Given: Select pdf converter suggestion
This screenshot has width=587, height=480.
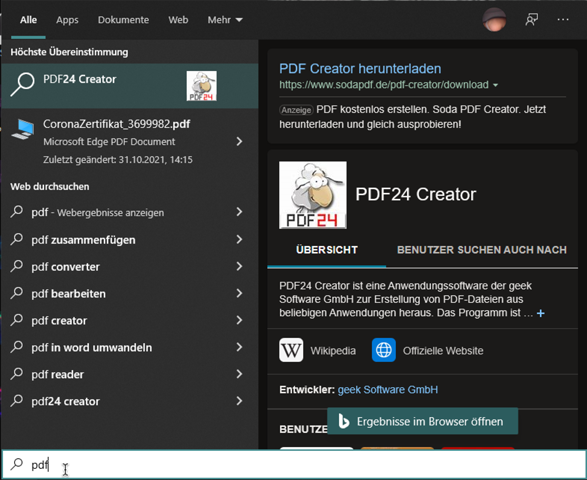Looking at the screenshot, I should pos(130,266).
